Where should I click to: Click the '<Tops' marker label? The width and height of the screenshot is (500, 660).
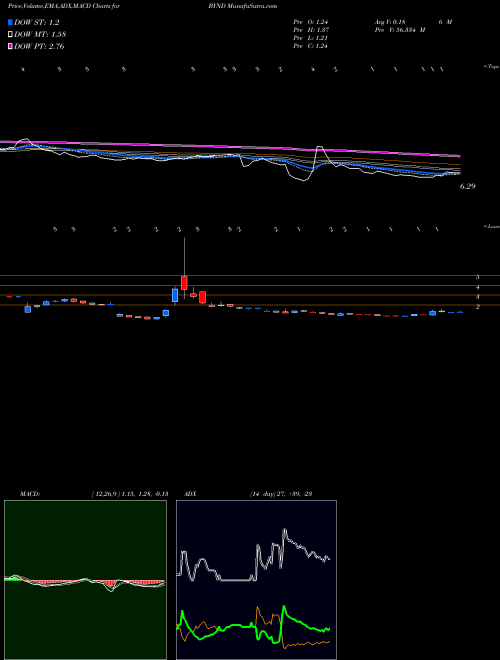[492, 67]
